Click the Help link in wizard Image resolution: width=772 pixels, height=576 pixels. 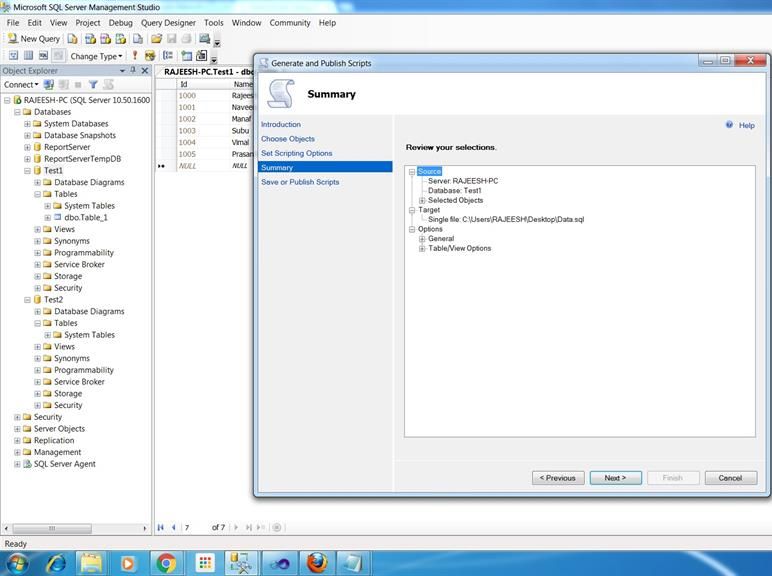746,126
